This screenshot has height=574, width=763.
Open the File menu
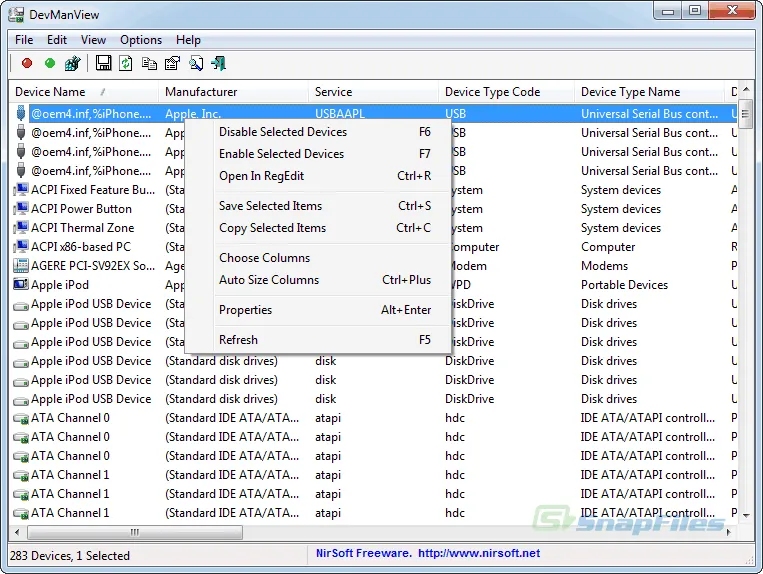coord(24,40)
